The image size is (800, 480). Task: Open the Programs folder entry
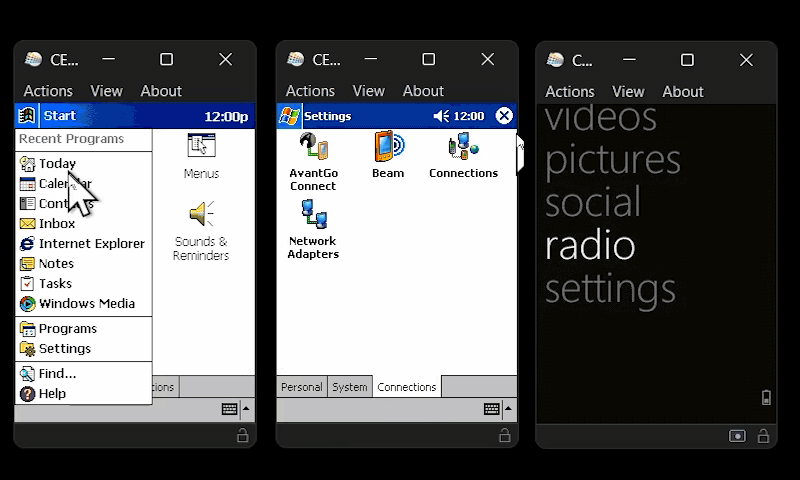pyautogui.click(x=67, y=329)
